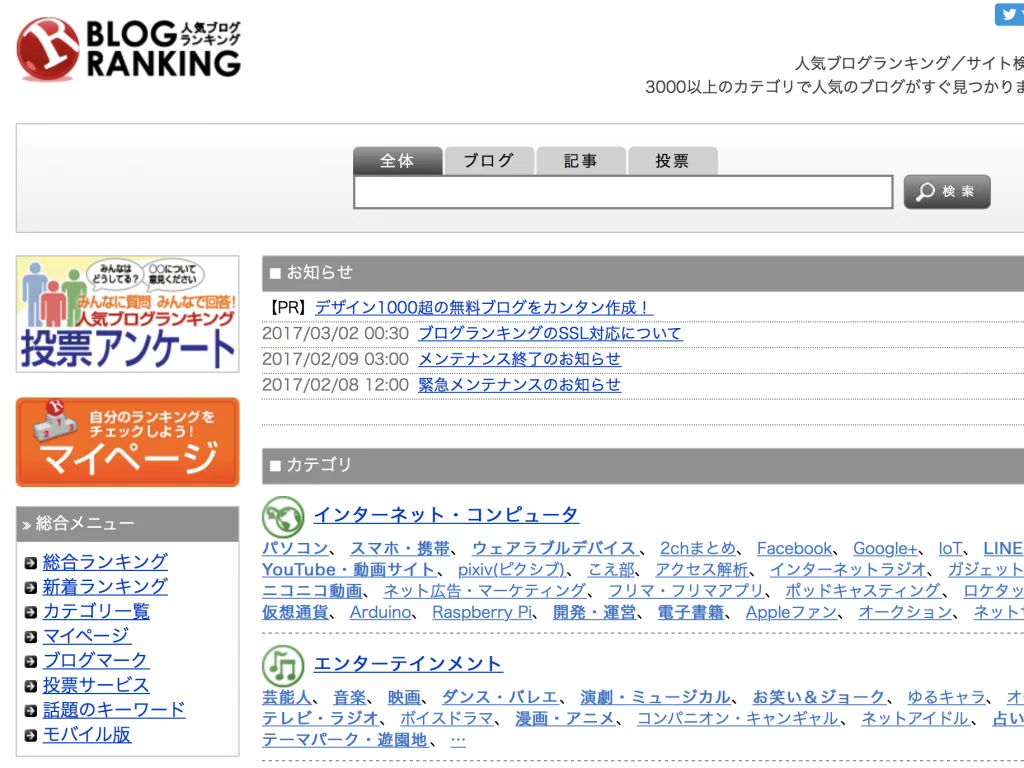Open 新着ランキング in the sidebar menu
The image size is (1024, 768).
104,586
